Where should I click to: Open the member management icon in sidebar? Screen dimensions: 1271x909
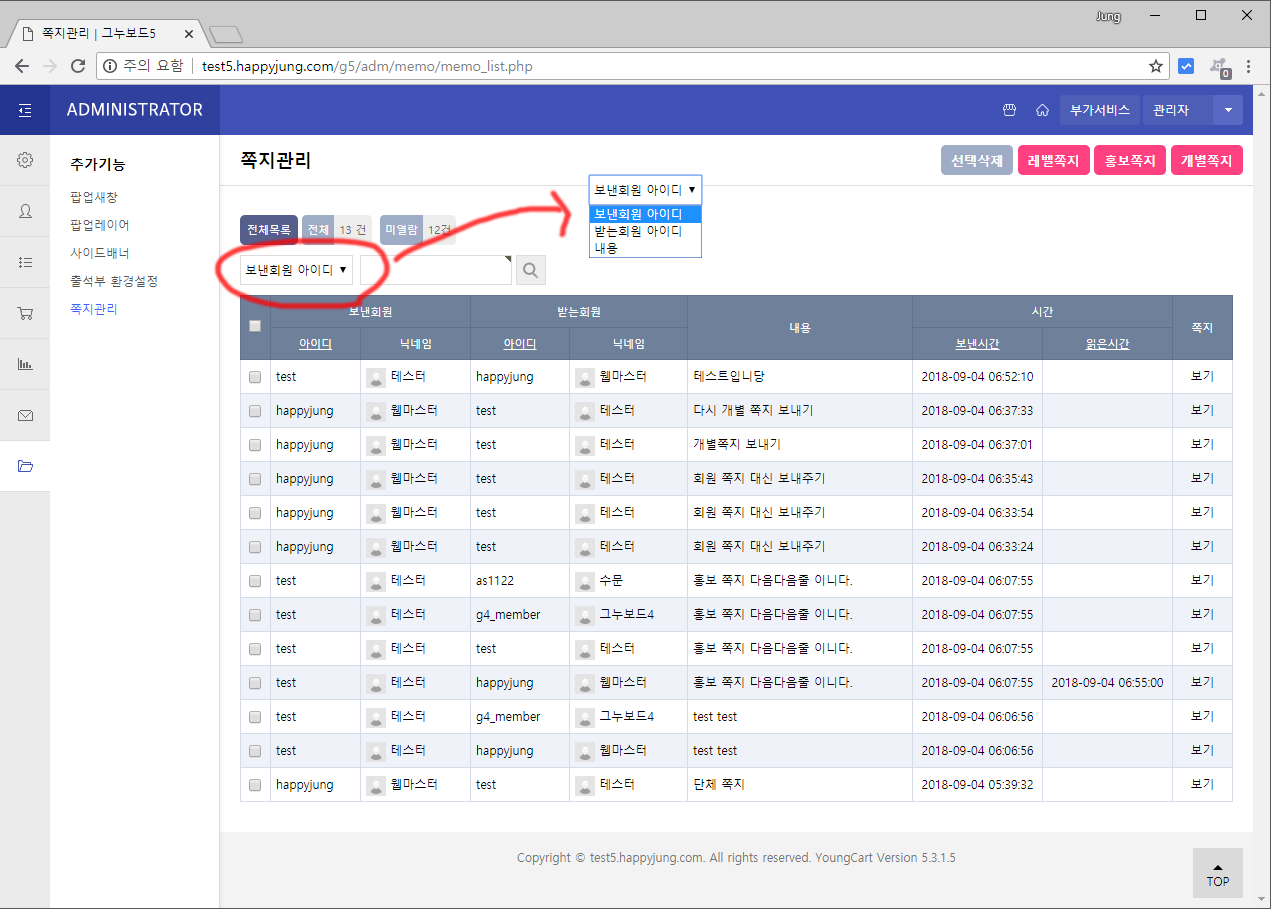click(x=25, y=211)
